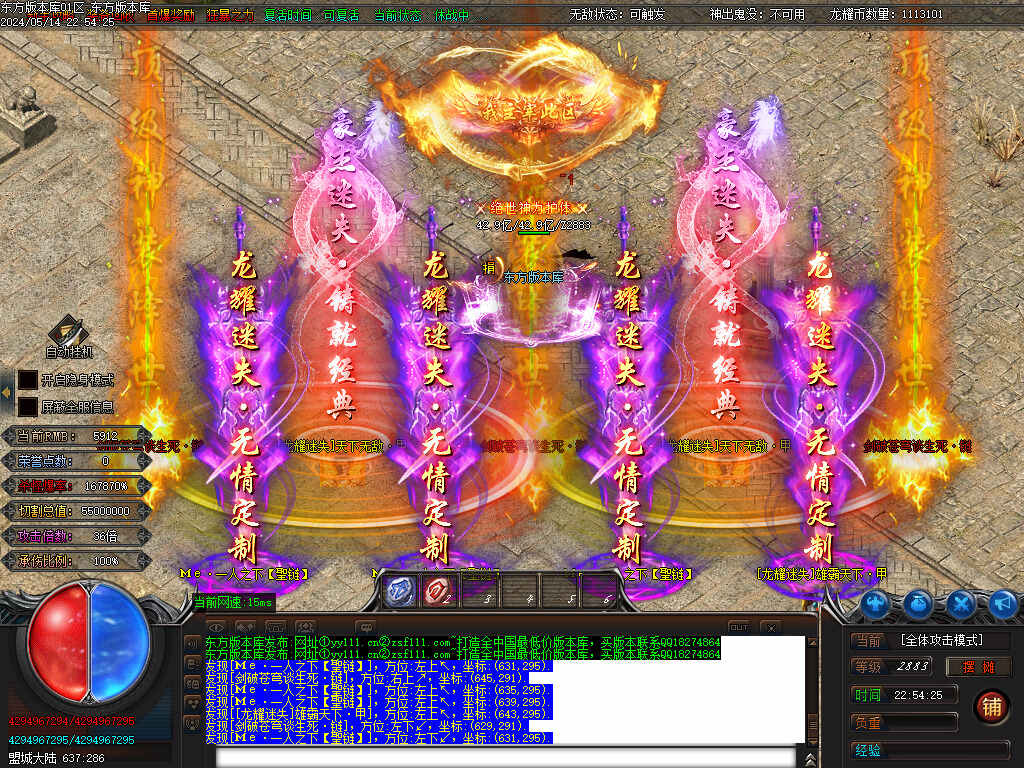Click the fourth icon on the chat toolbar
Viewport: 1024px width, 768px height.
(304, 626)
